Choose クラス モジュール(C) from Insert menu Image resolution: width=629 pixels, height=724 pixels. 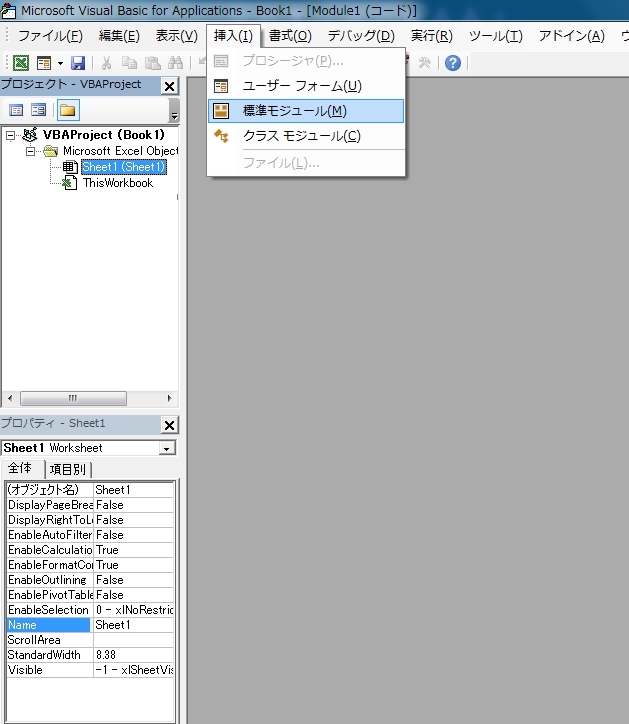pos(306,136)
